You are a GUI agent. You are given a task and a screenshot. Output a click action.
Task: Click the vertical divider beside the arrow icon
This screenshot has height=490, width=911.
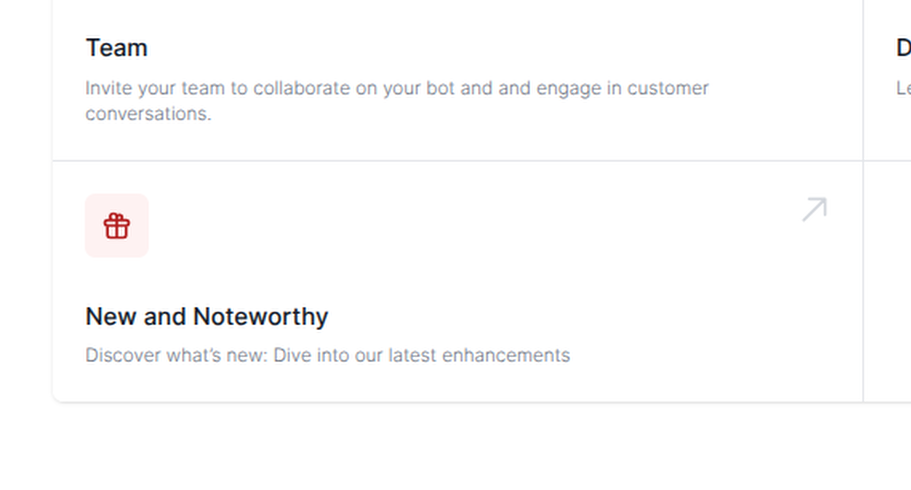pos(863,209)
